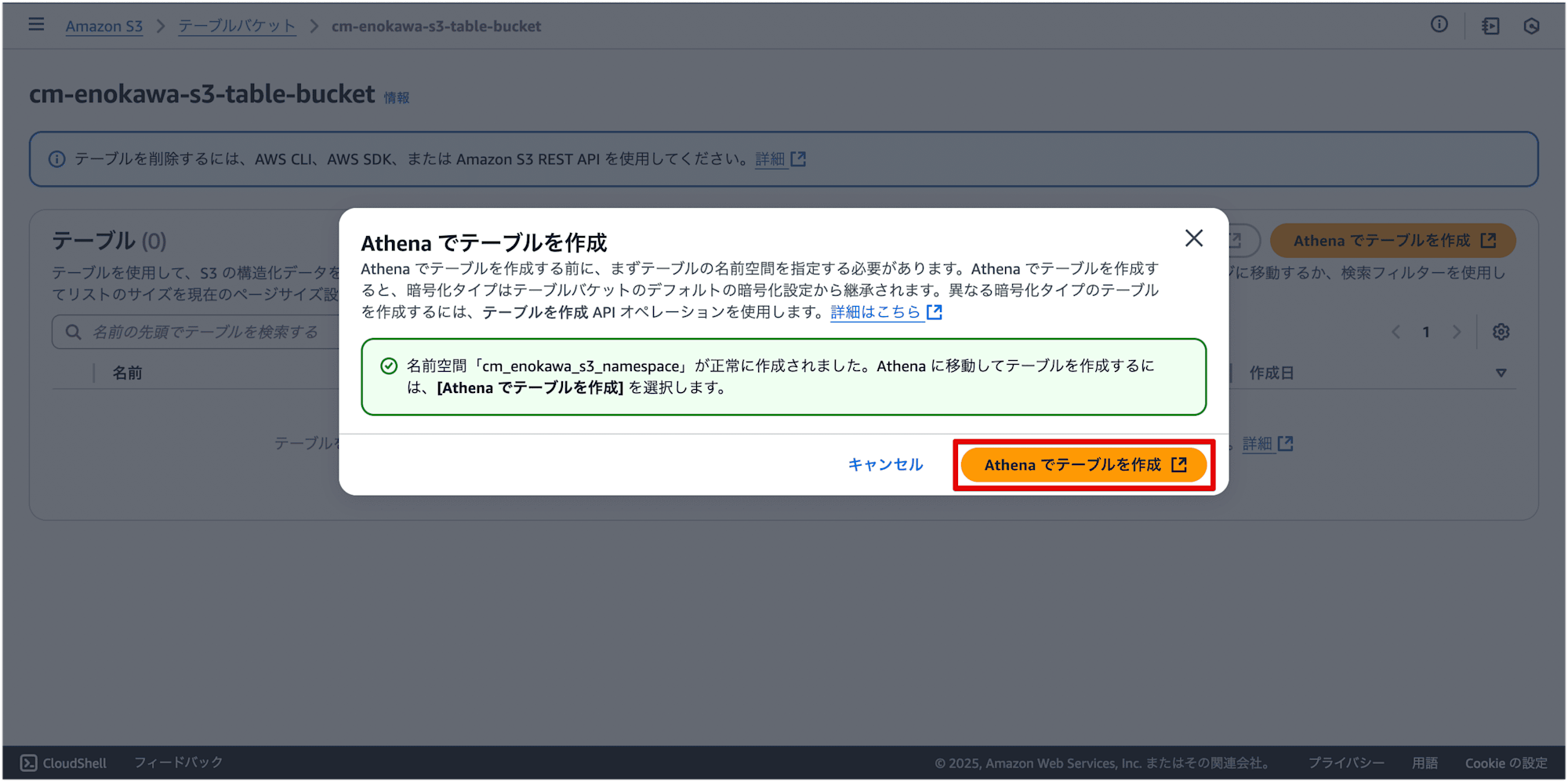Open CloudShell in footer
1568x782 pixels.
pos(64,763)
